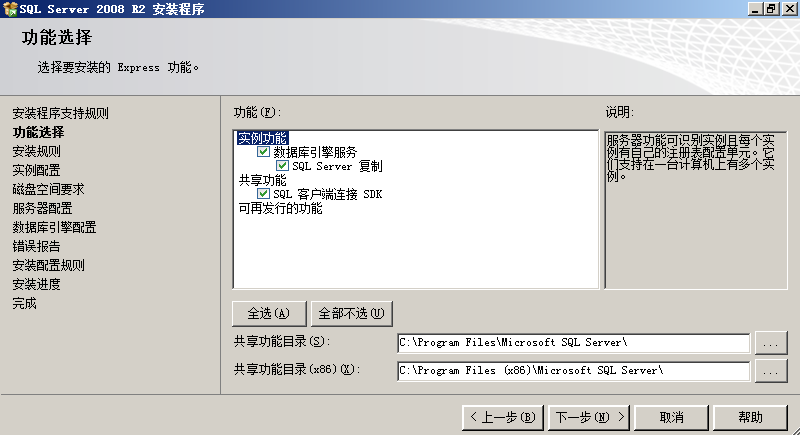Image resolution: width=800 pixels, height=435 pixels.
Task: Browse for the 共享功能目录(x86) folder
Action: coord(770,371)
